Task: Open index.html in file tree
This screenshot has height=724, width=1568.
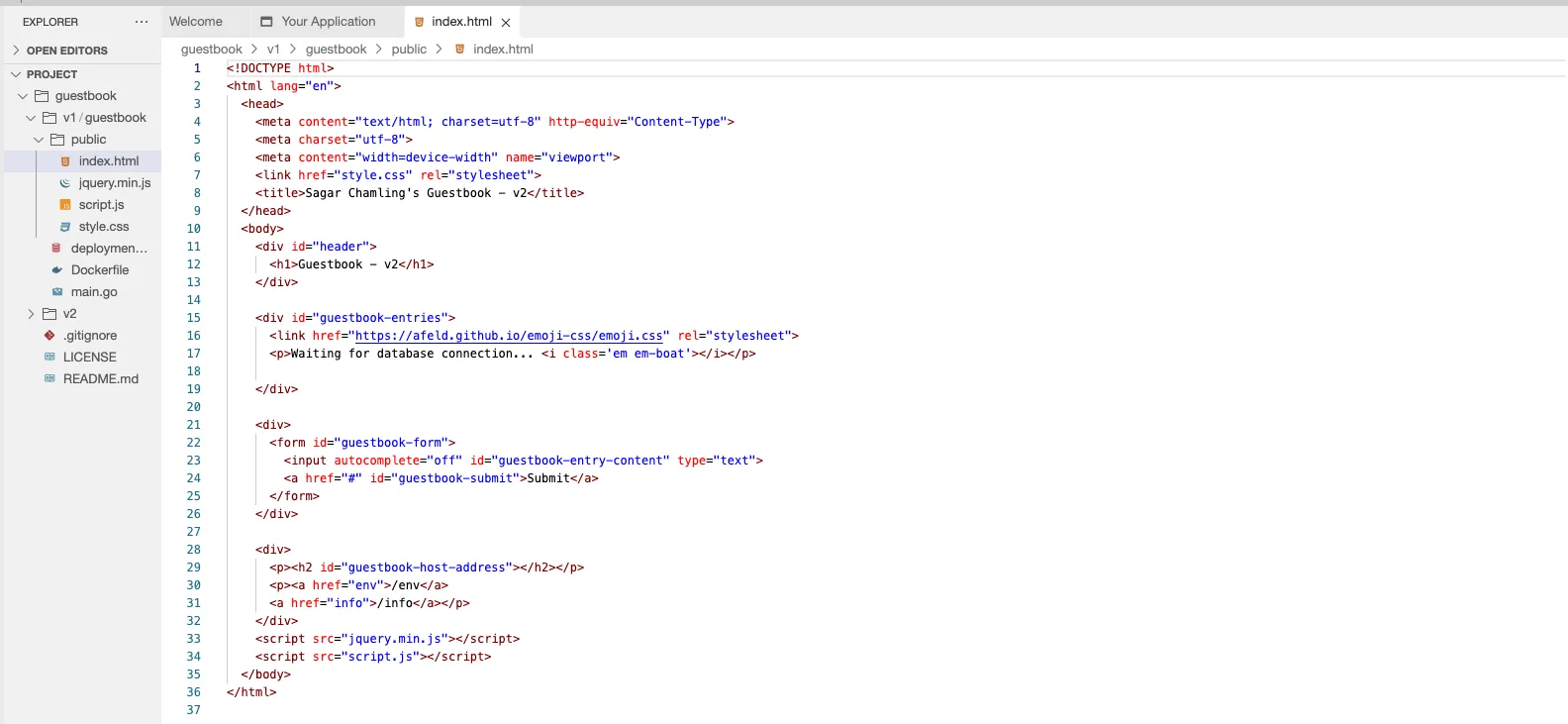Action: coord(109,161)
